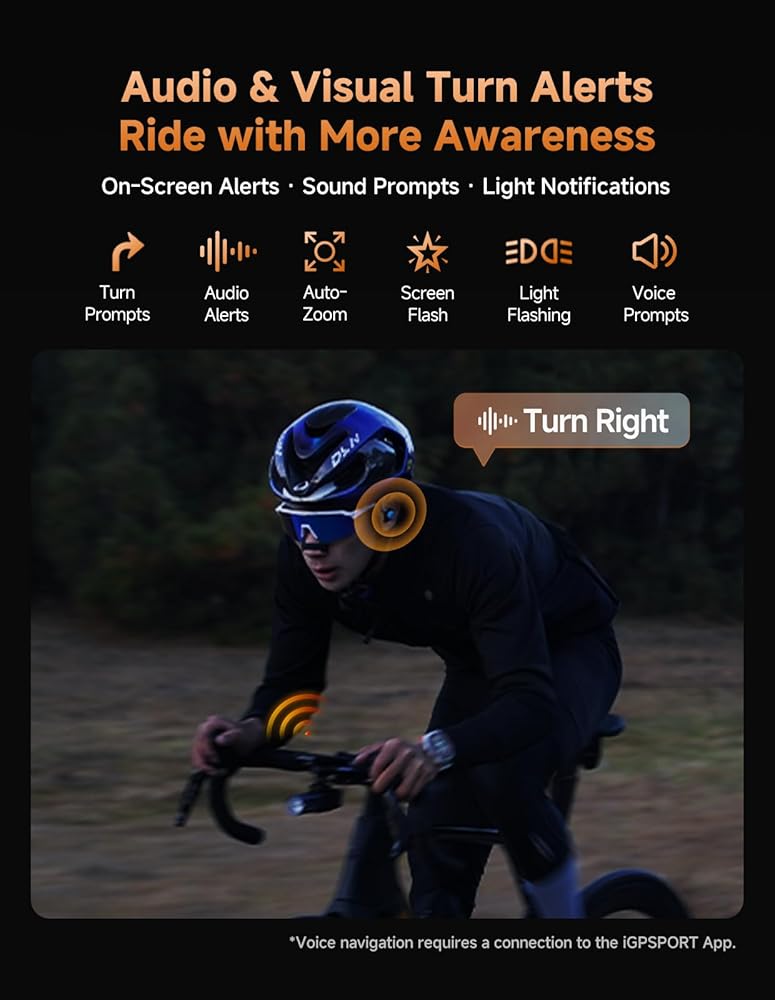
Task: Select the Auto-Zoom focus icon
Action: (x=325, y=251)
